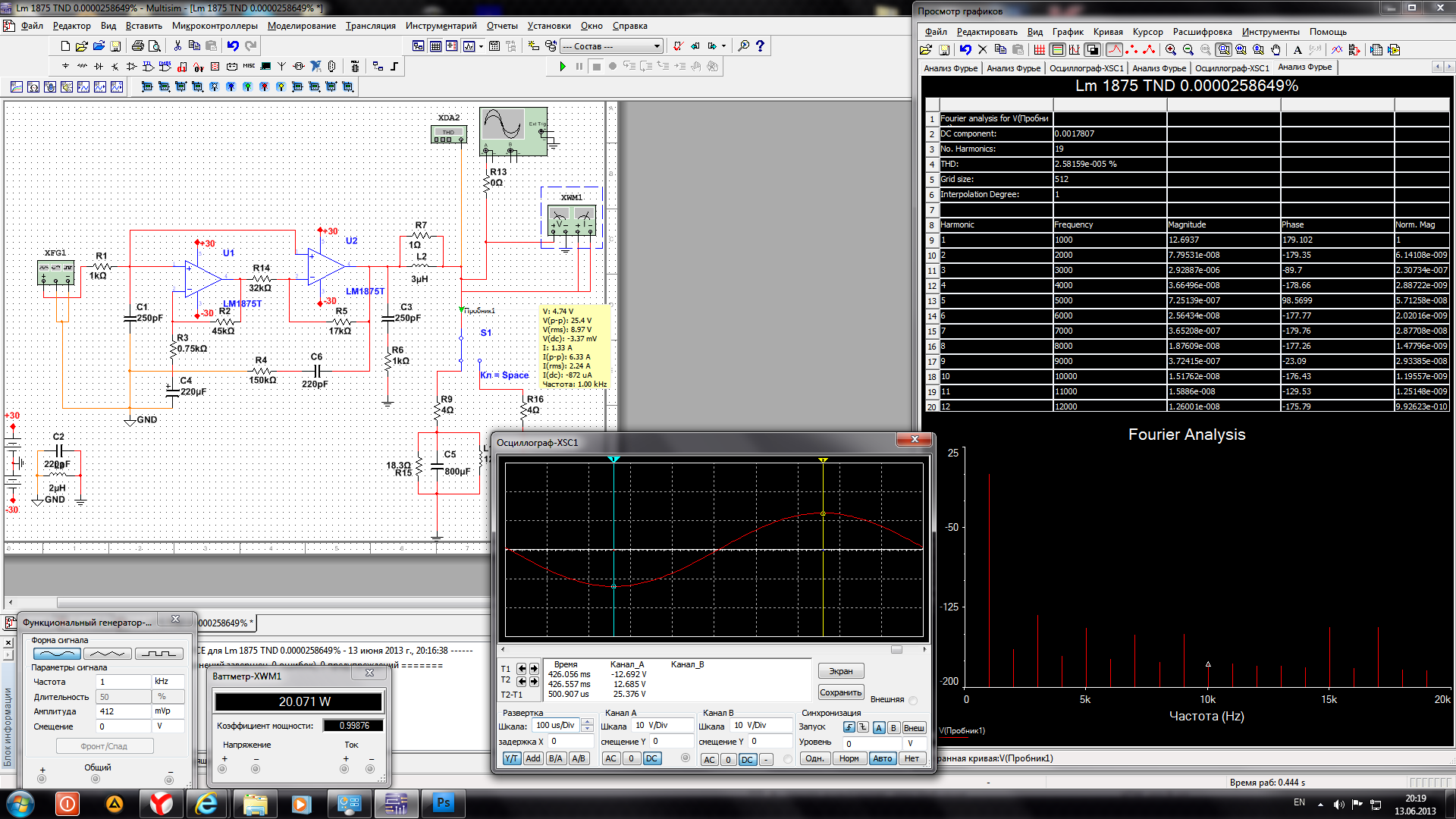The image size is (1456, 819).
Task: Open amplitude unit mVp selector
Action: click(168, 711)
